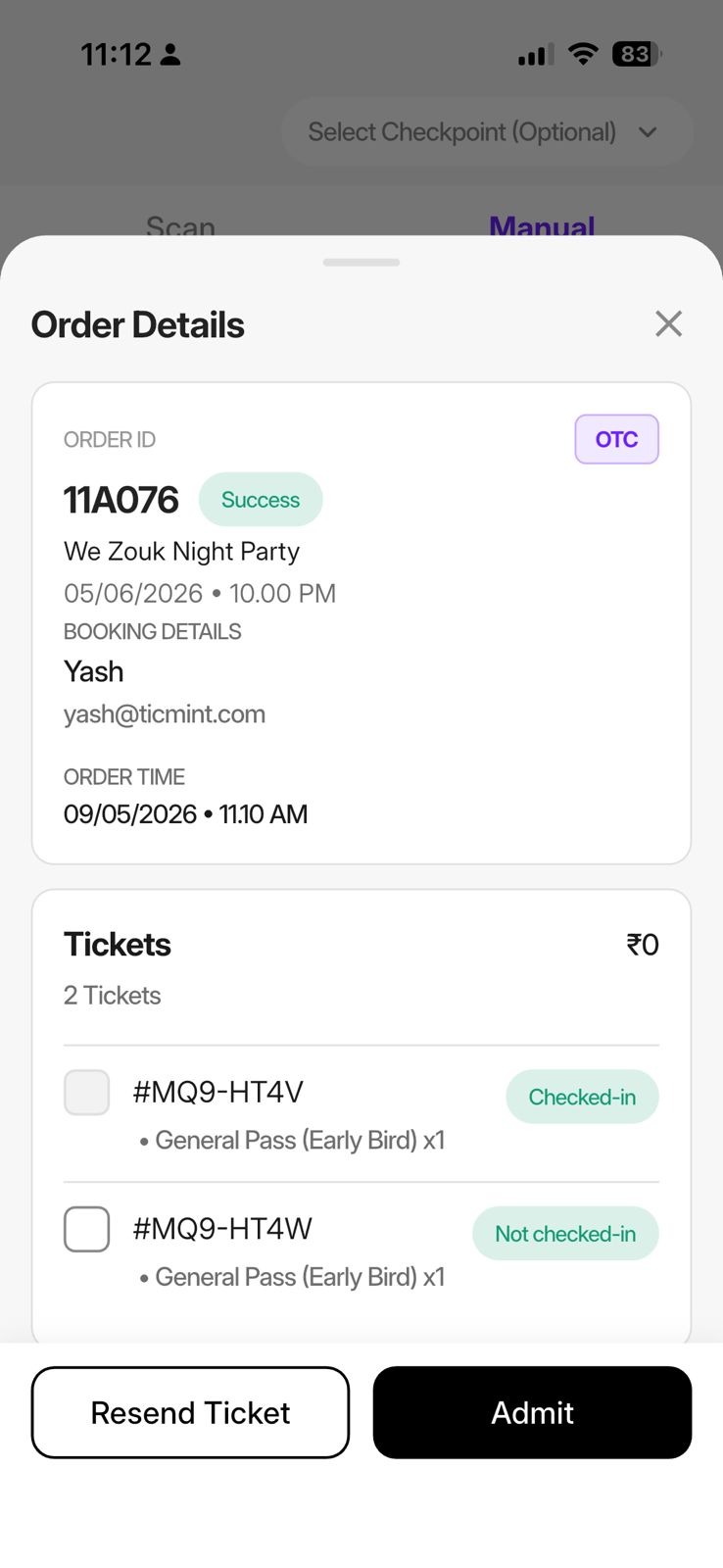Close the Order Details sheet
This screenshot has height=1568, width=723.
coord(668,323)
